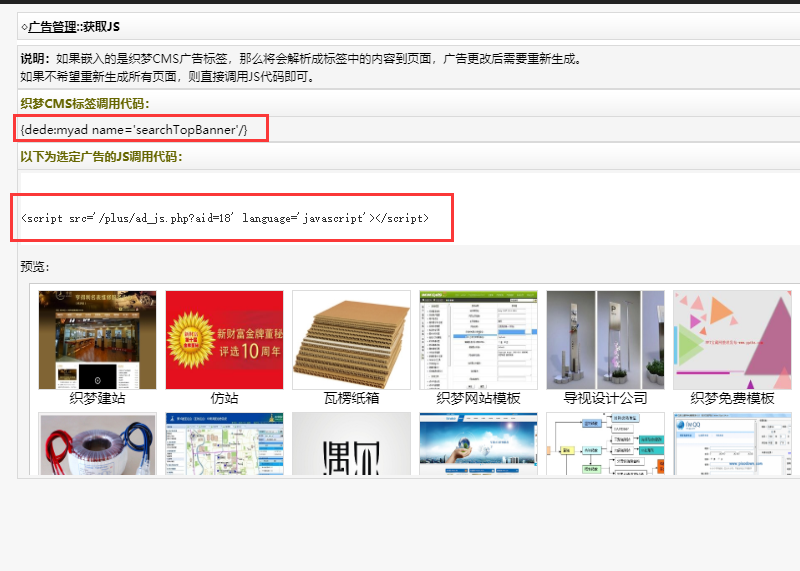Click the 导视设计公司 caption link
The height and width of the screenshot is (571, 800).
606,398
